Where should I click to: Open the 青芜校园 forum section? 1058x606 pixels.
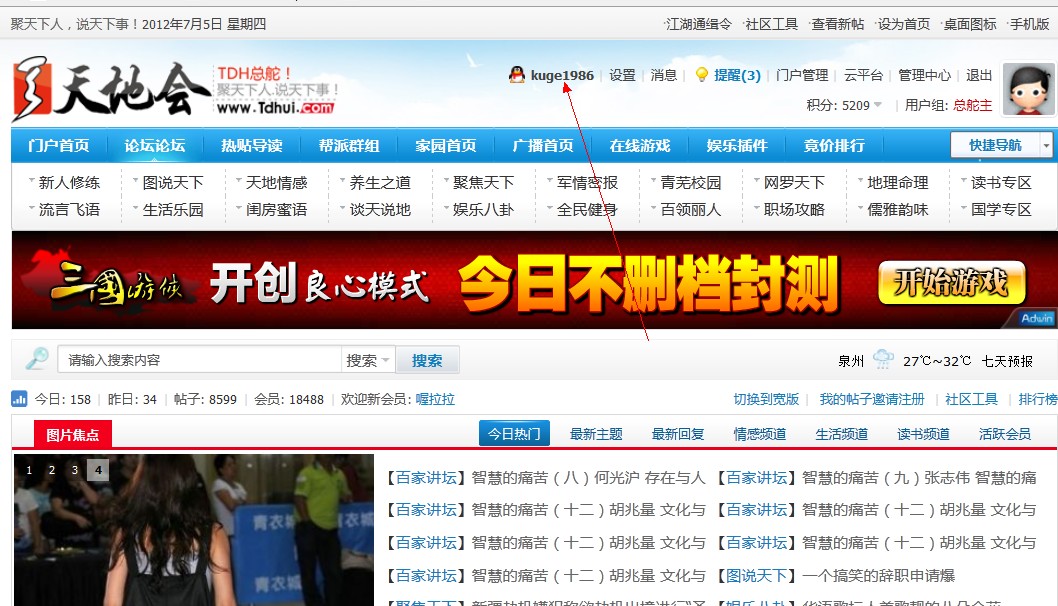click(690, 182)
